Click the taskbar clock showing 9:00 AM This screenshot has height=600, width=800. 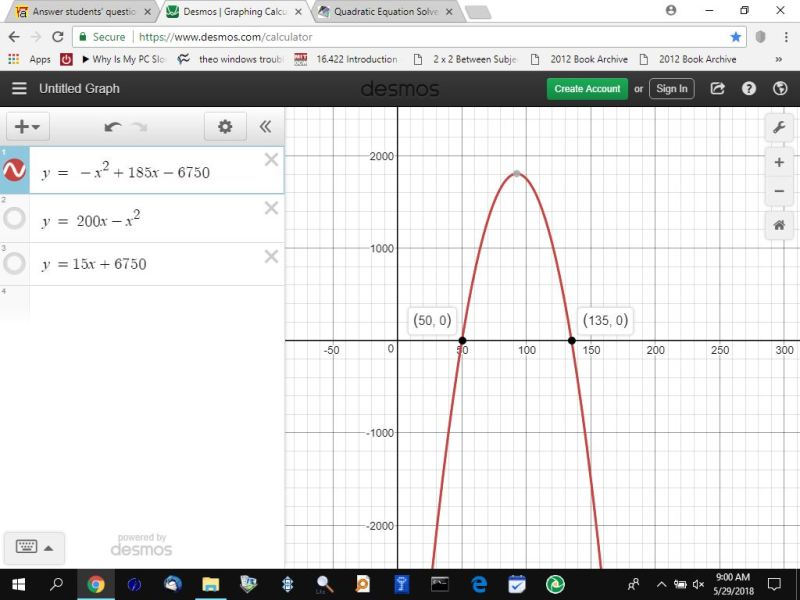pyautogui.click(x=733, y=584)
